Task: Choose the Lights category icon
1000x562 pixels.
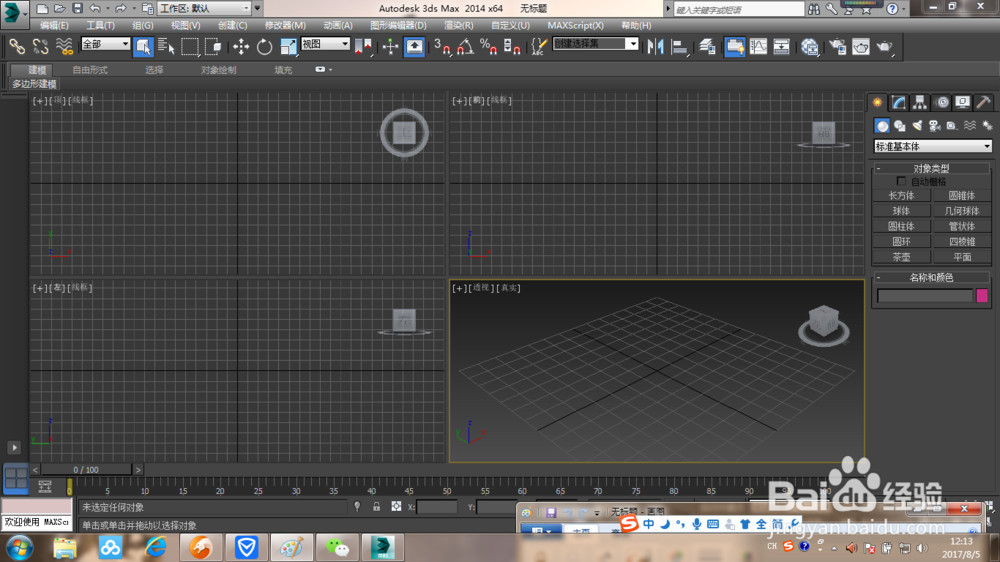Action: [917, 126]
